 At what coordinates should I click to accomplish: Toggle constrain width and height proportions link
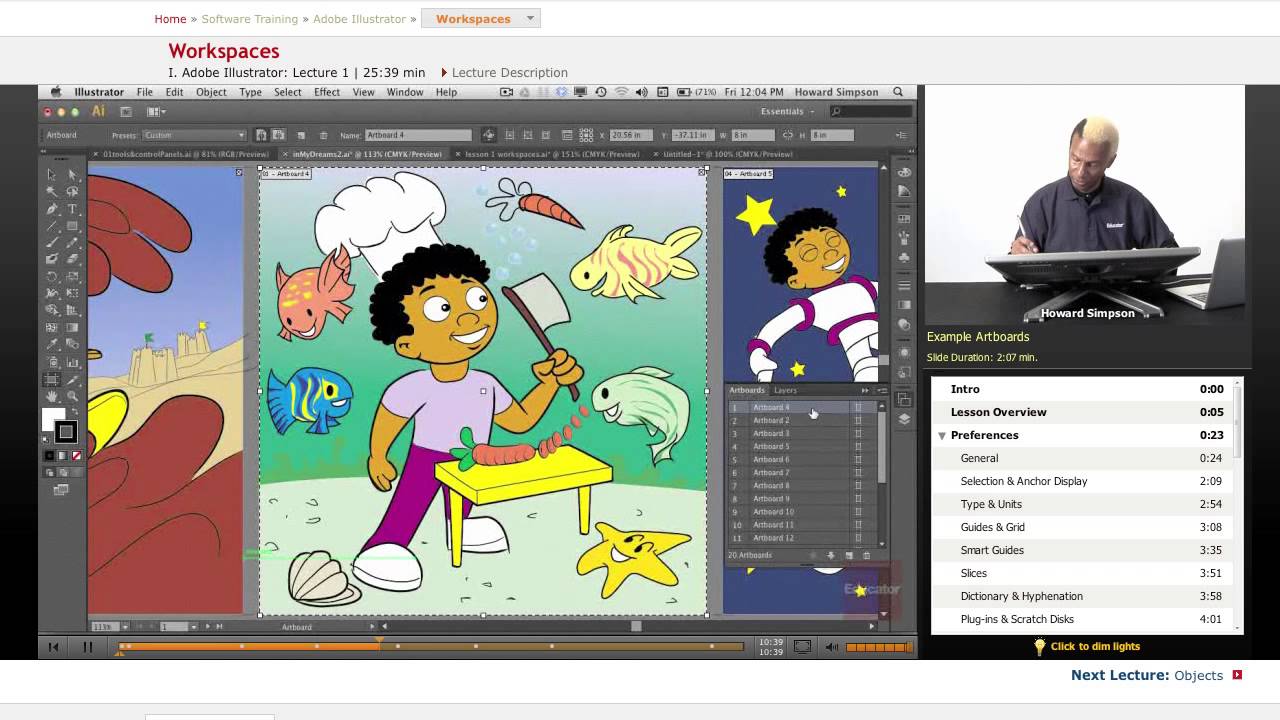tap(789, 134)
